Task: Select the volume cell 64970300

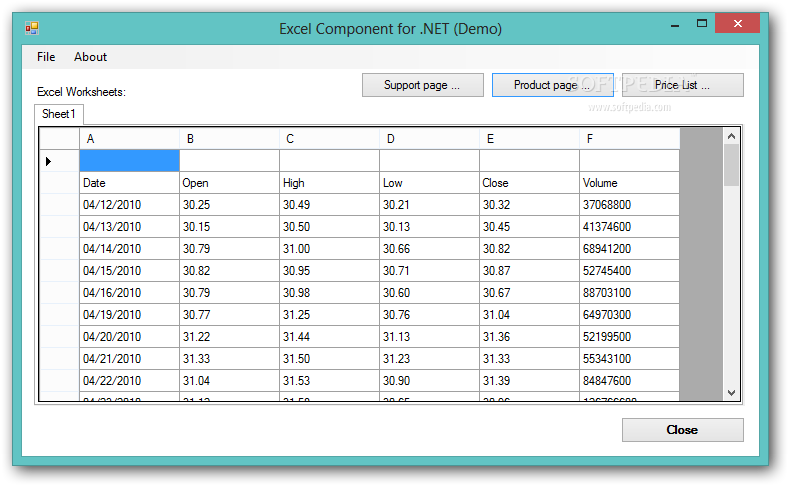Action: (629, 315)
